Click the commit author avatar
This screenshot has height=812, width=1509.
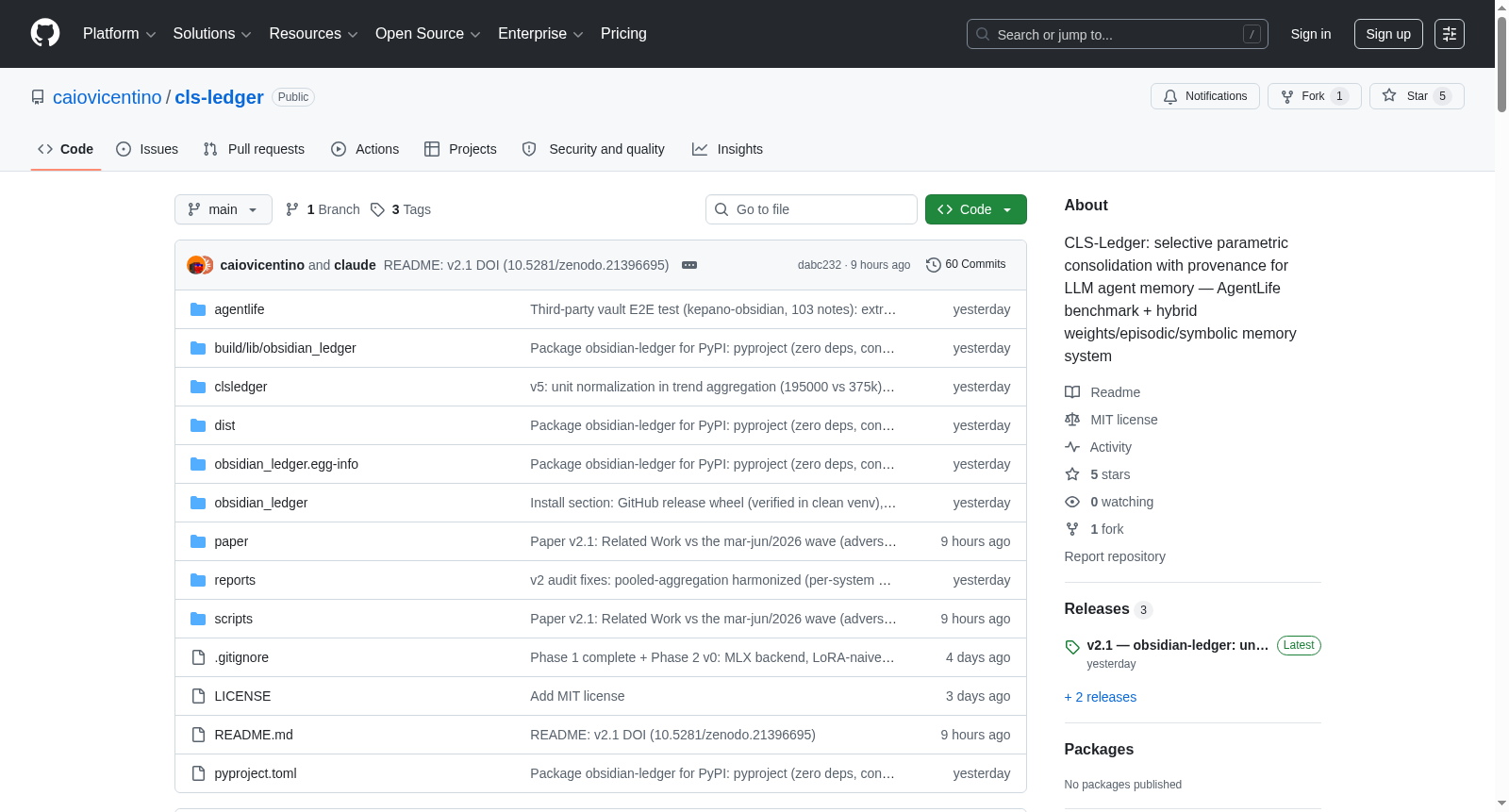196,265
